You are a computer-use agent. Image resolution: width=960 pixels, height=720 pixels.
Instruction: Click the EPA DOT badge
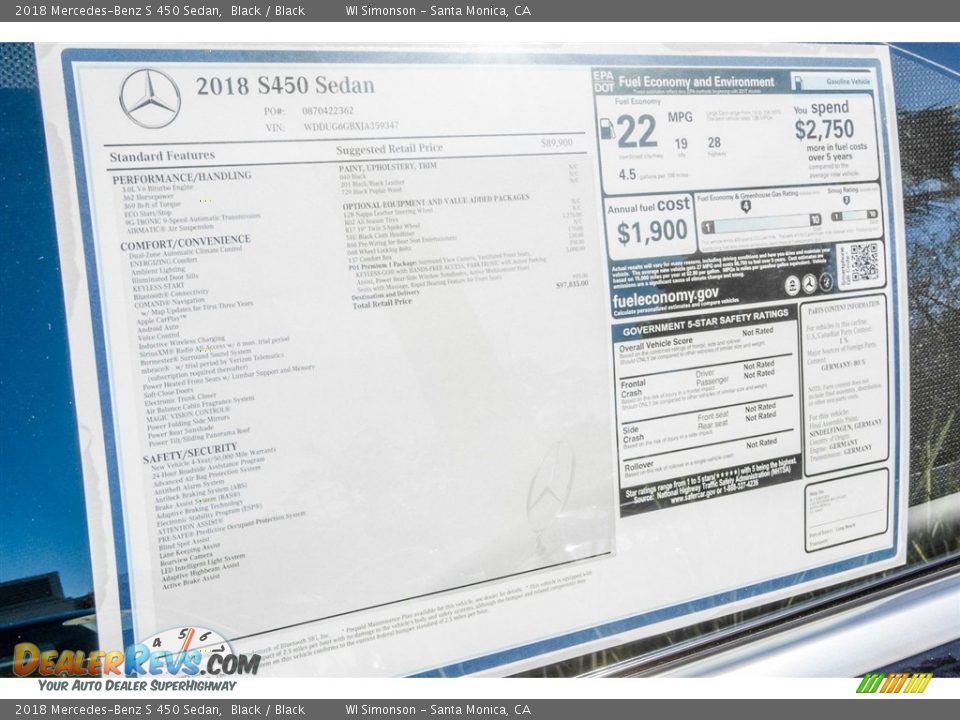[603, 81]
